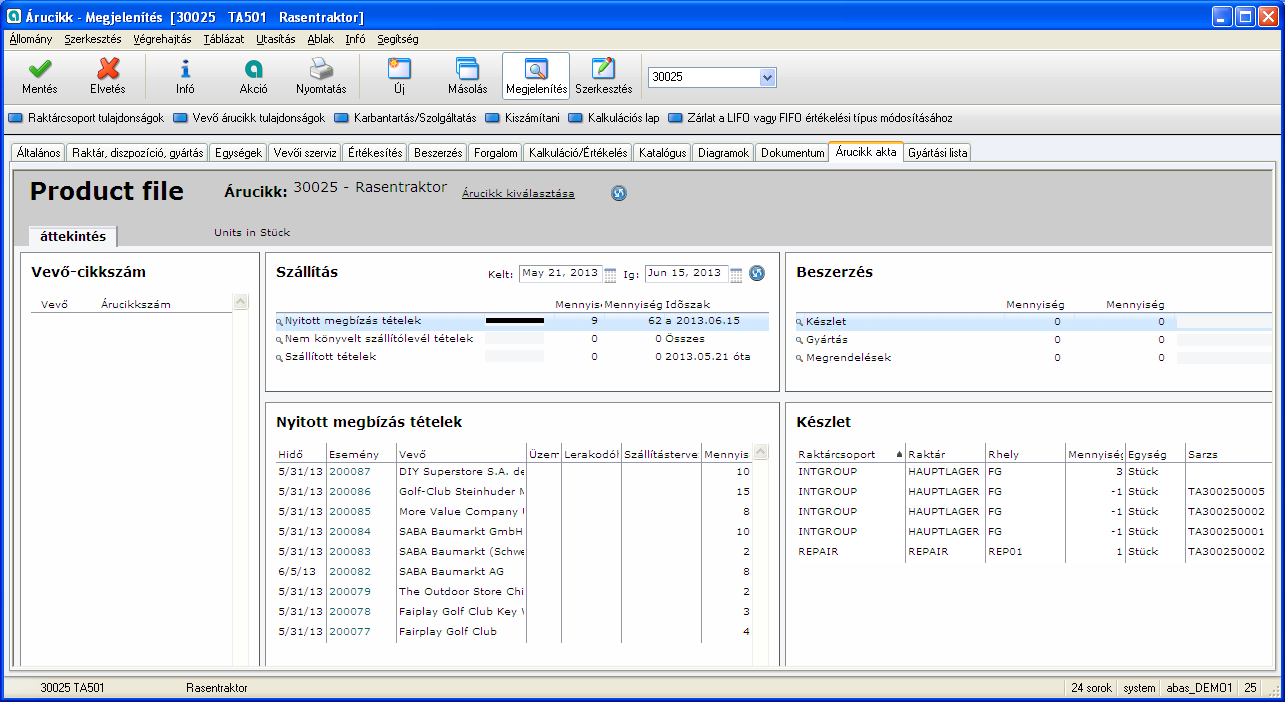Viewport: 1285px width, 702px height.
Task: Open order link 200087
Action: (349, 471)
